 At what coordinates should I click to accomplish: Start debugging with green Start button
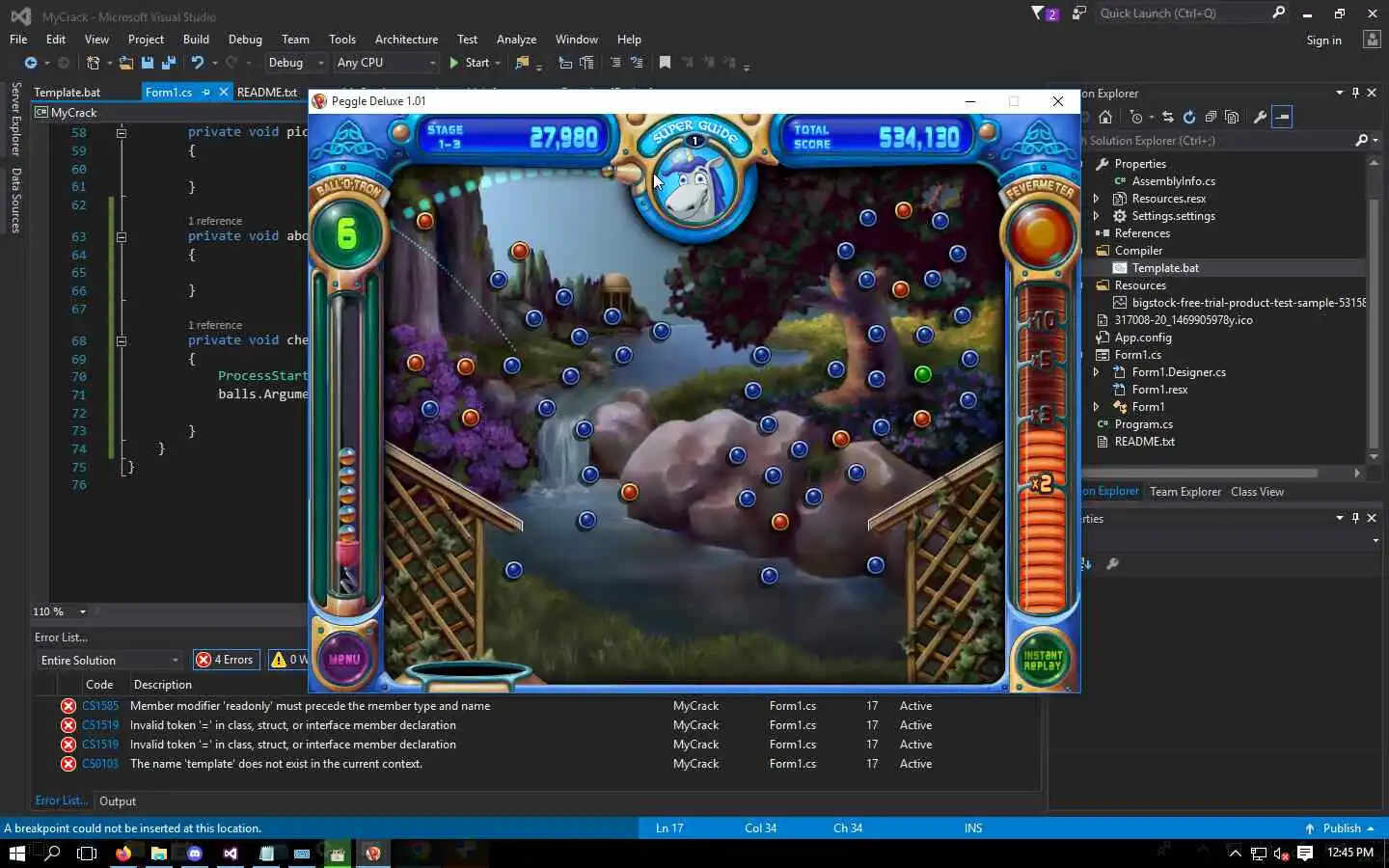[x=469, y=63]
